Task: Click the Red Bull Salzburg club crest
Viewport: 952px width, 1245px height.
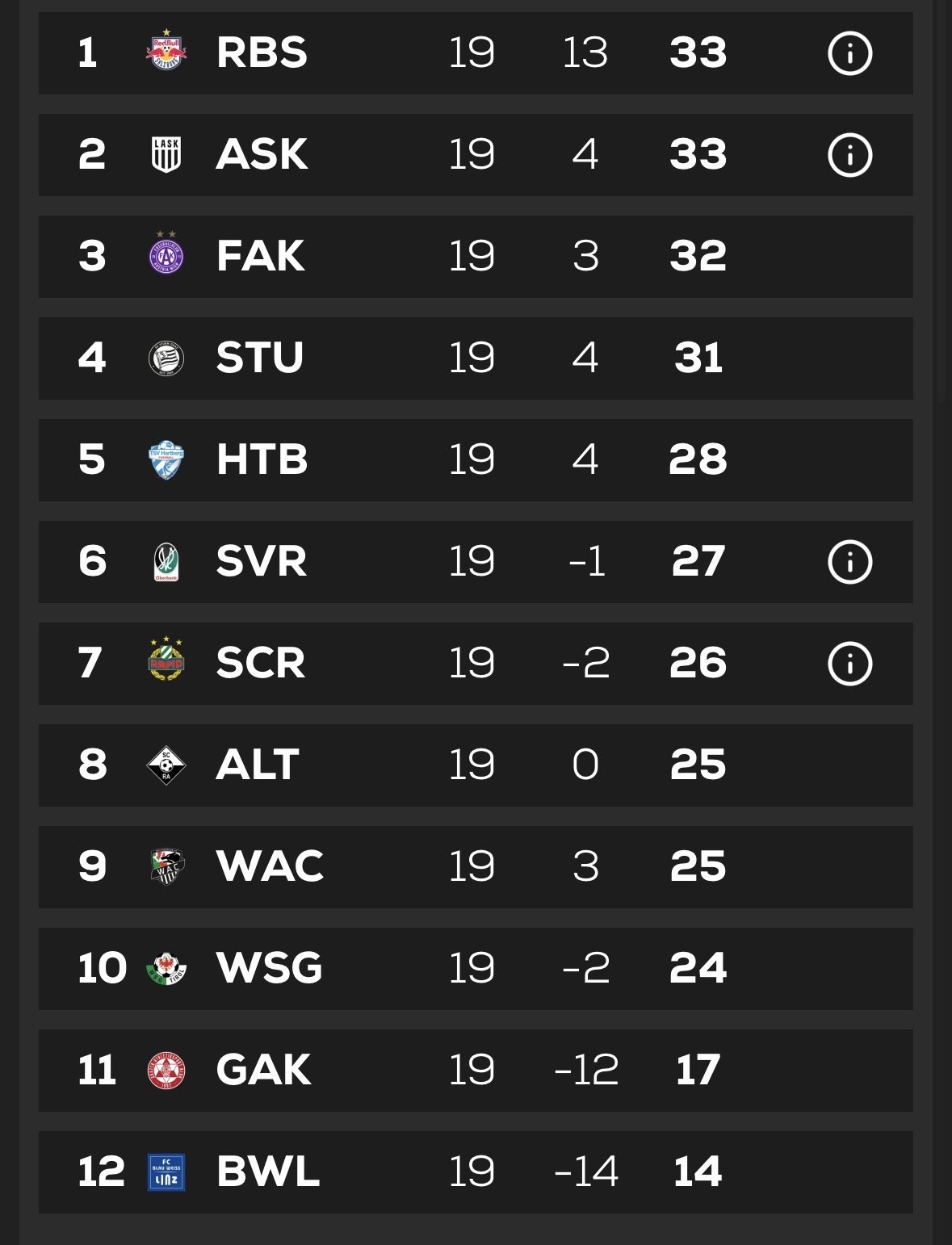Action: 166,52
